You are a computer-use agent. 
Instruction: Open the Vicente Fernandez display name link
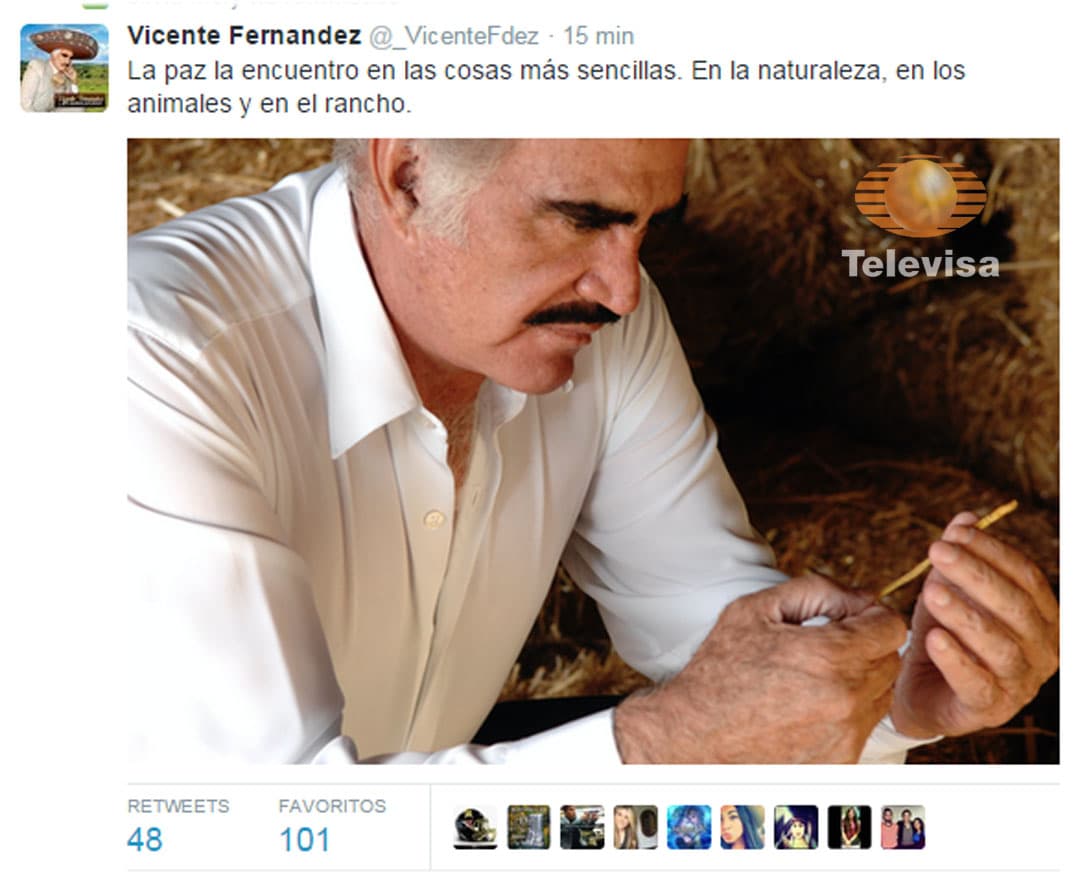pos(245,36)
